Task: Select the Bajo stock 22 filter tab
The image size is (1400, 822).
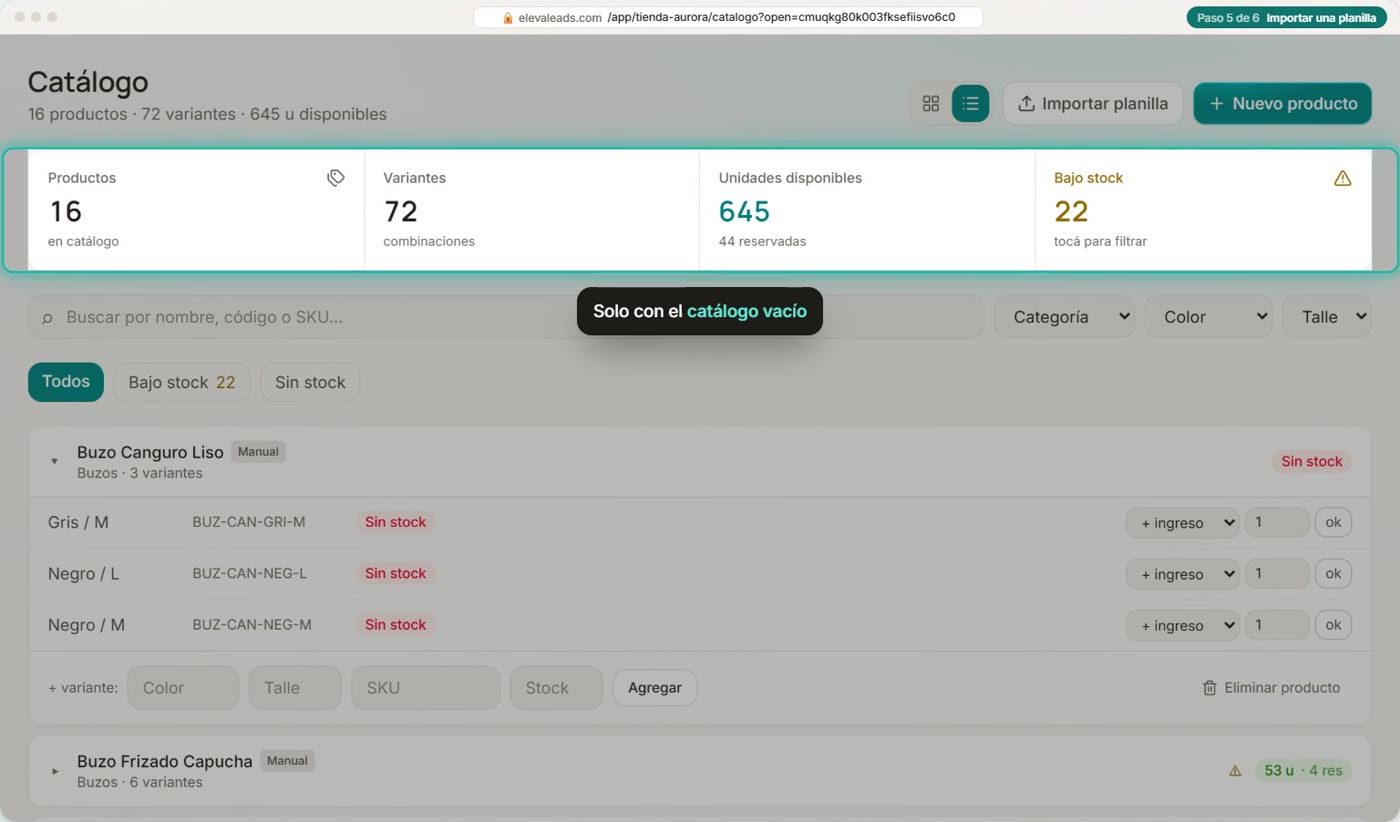Action: click(x=182, y=382)
